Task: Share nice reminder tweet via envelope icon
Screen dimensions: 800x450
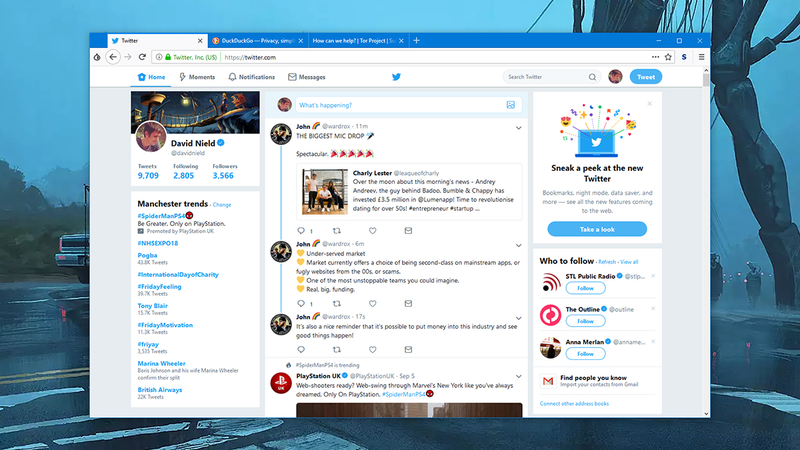Action: click(408, 349)
